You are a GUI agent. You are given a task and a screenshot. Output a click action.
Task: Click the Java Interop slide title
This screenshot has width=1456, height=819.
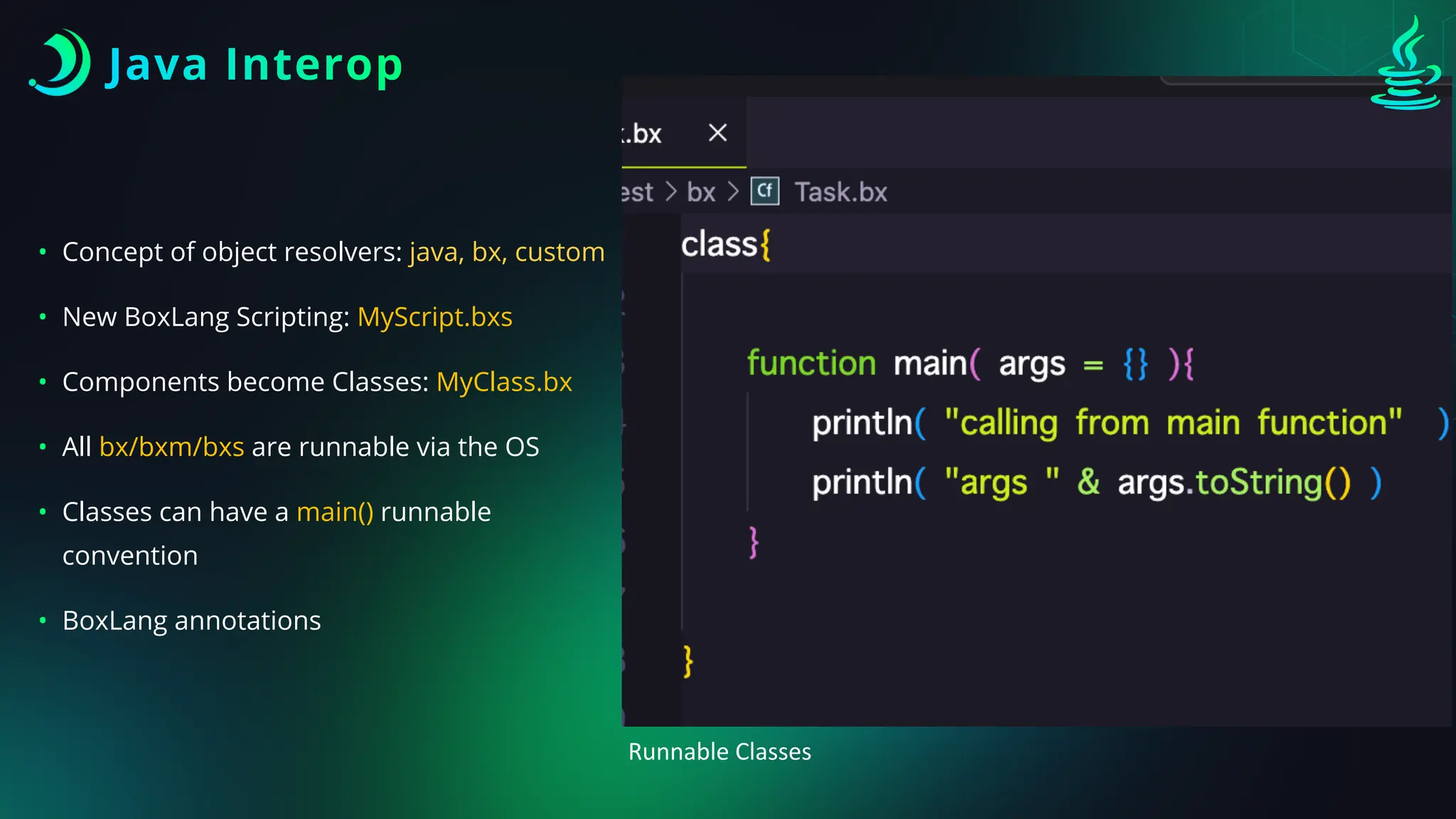pyautogui.click(x=255, y=65)
